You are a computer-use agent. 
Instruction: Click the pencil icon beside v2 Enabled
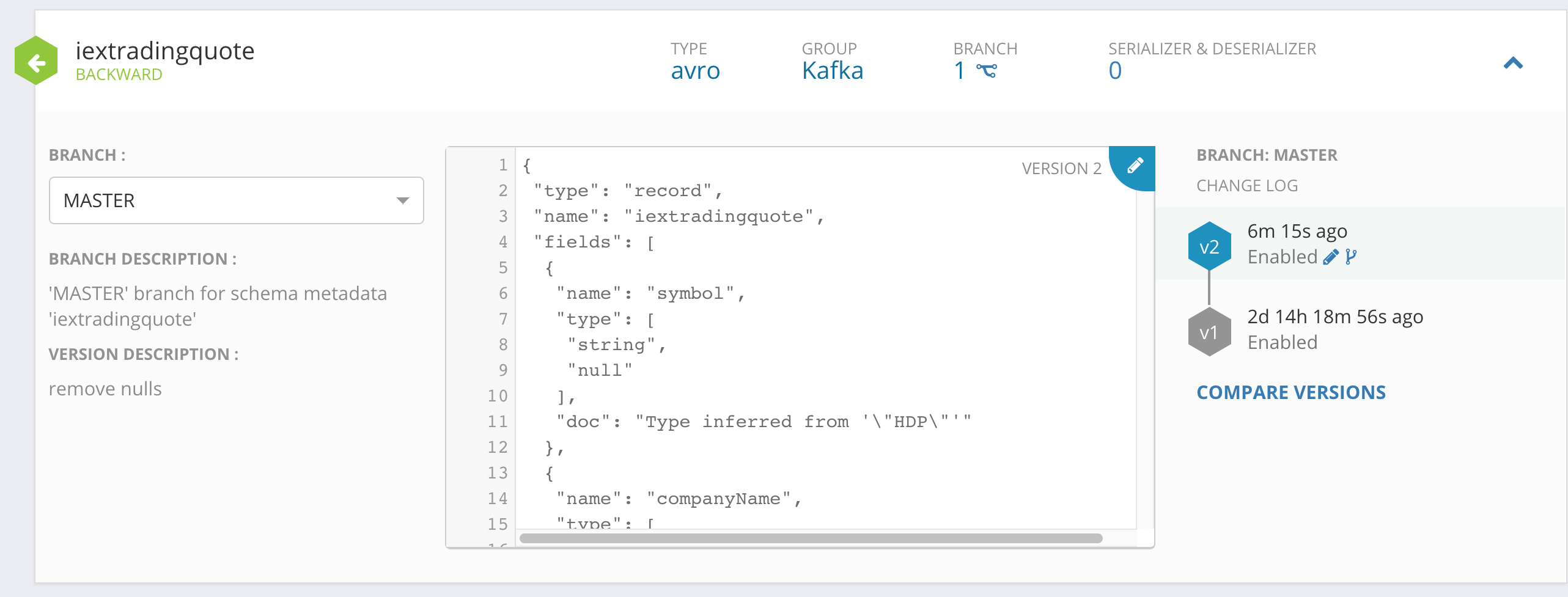pyautogui.click(x=1330, y=257)
